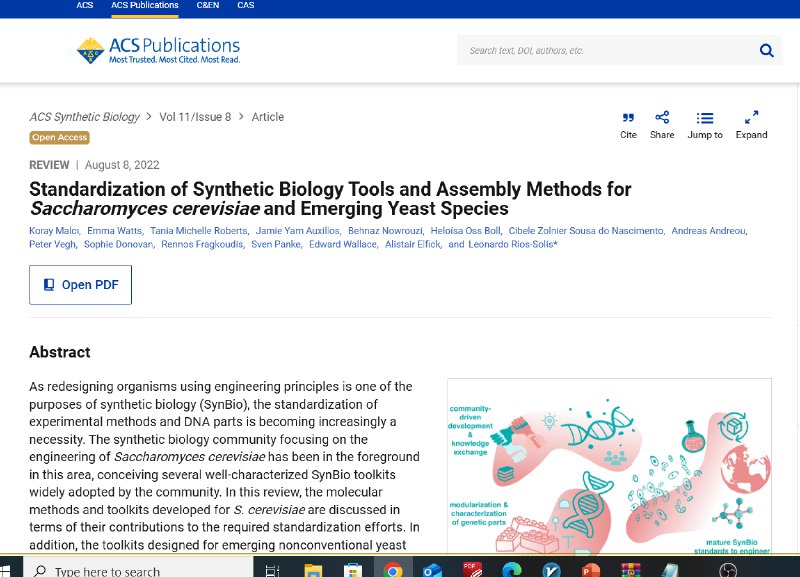
Task: Open OBS Studio from the taskbar
Action: (728, 570)
